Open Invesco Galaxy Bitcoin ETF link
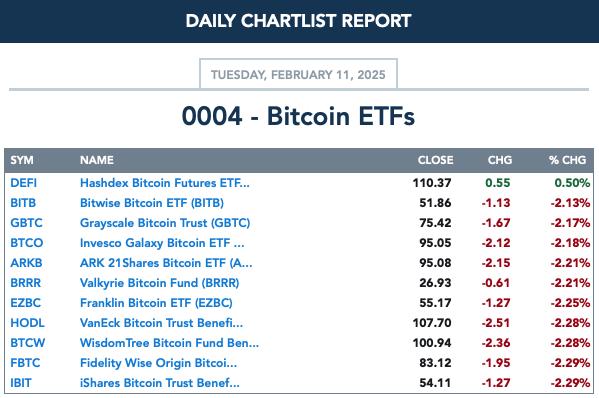Screen dimensions: 599x398 162,243
